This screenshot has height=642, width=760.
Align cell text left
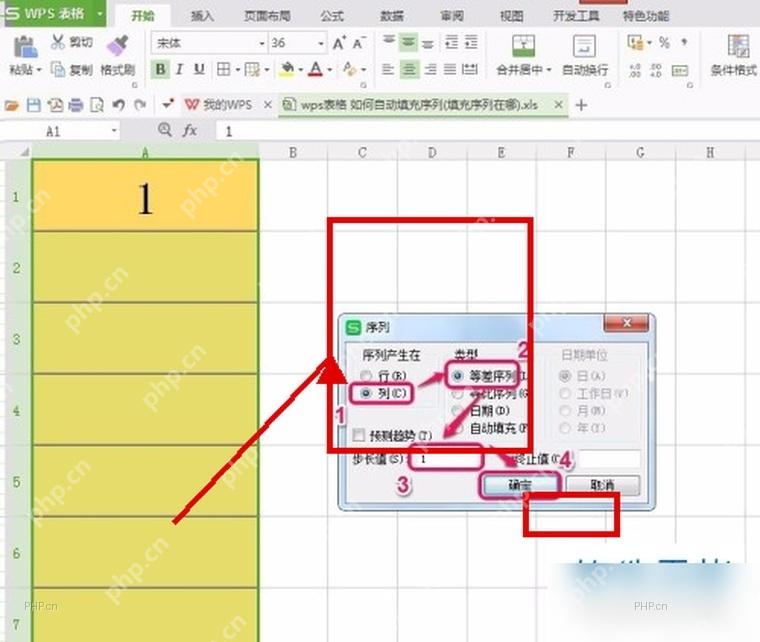388,70
